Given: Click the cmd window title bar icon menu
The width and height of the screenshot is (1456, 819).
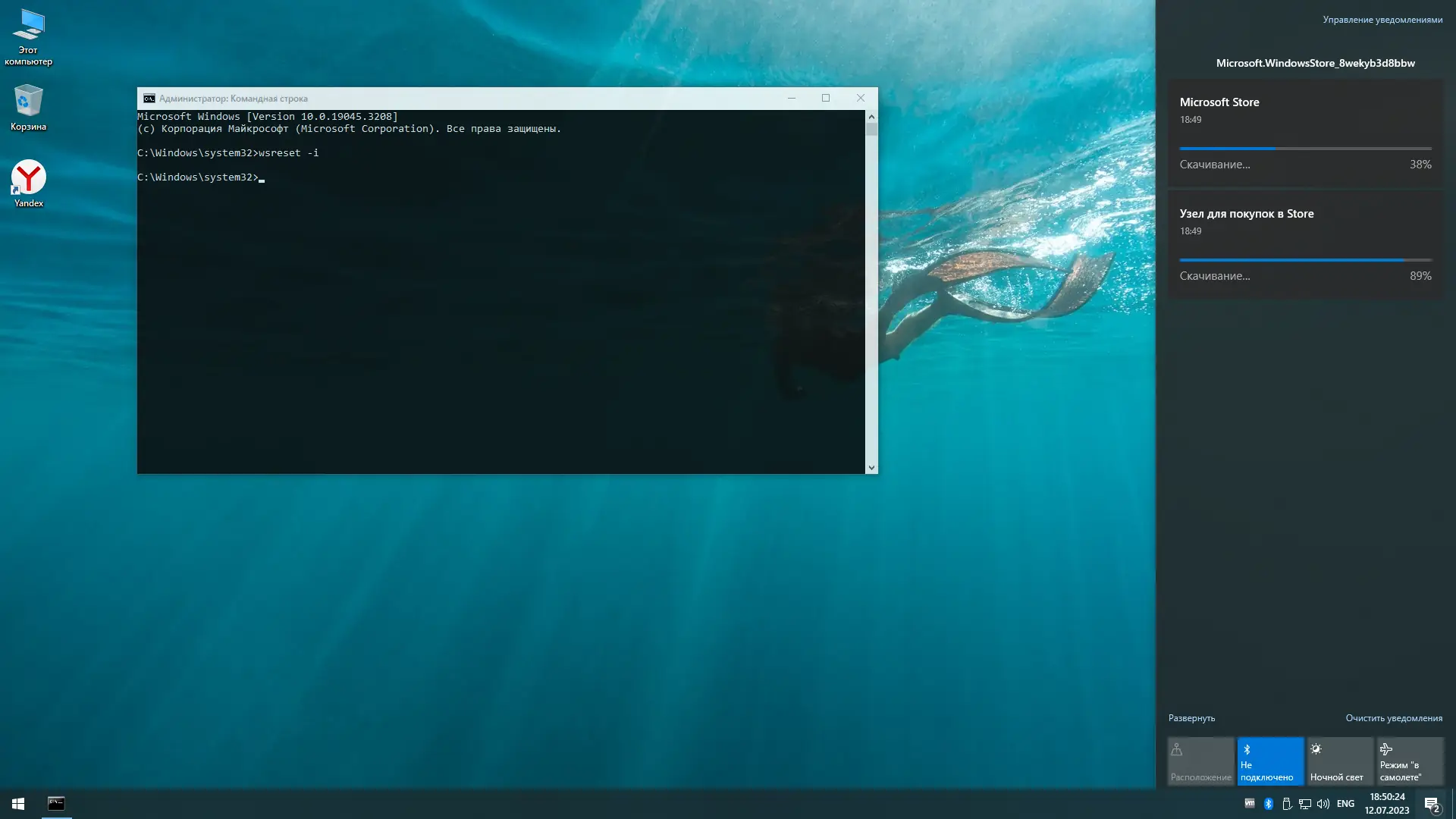Looking at the screenshot, I should [149, 99].
